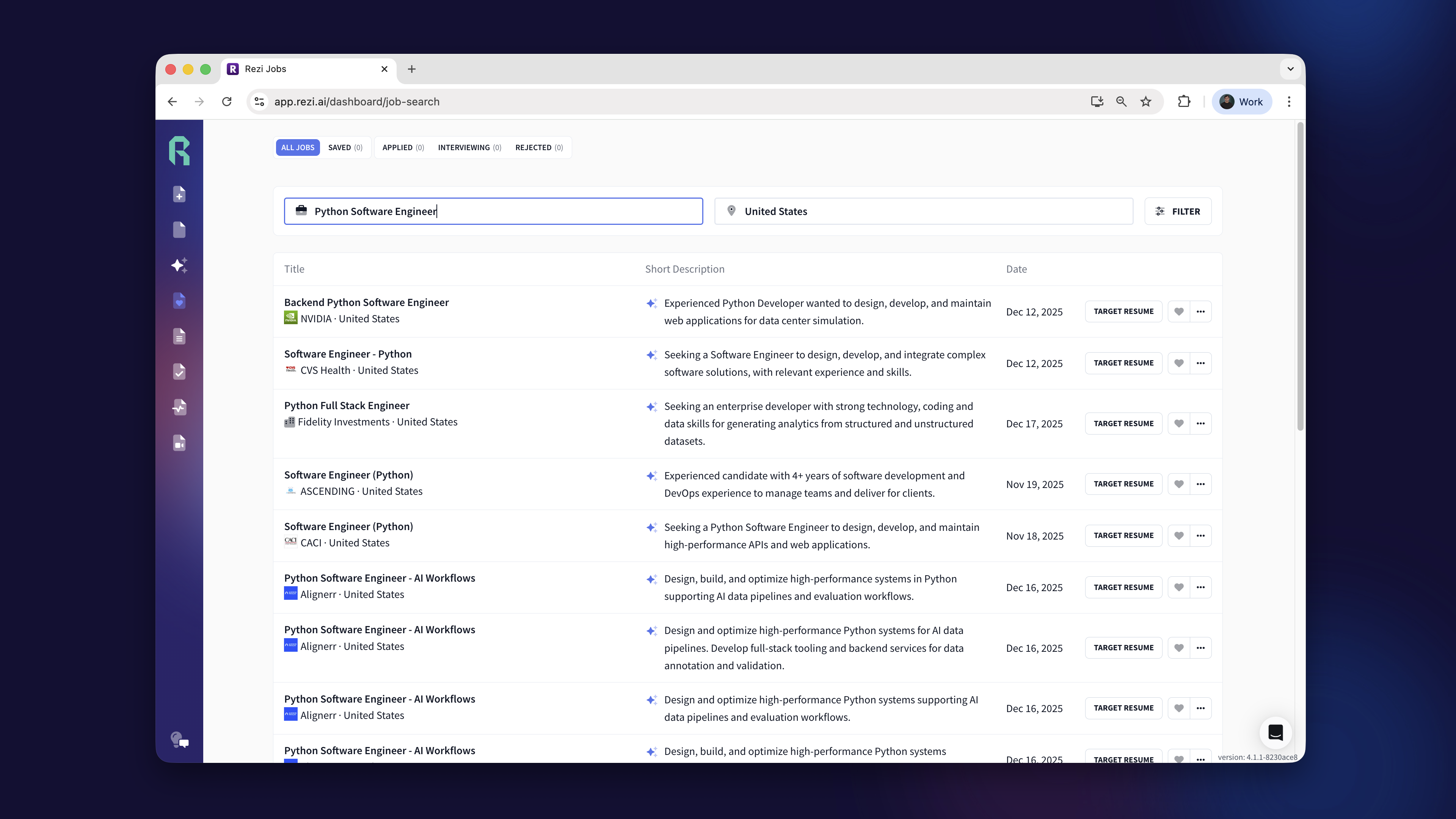Image resolution: width=1456 pixels, height=819 pixels.
Task: Click the Rezi logo in the sidebar
Action: pyautogui.click(x=179, y=150)
